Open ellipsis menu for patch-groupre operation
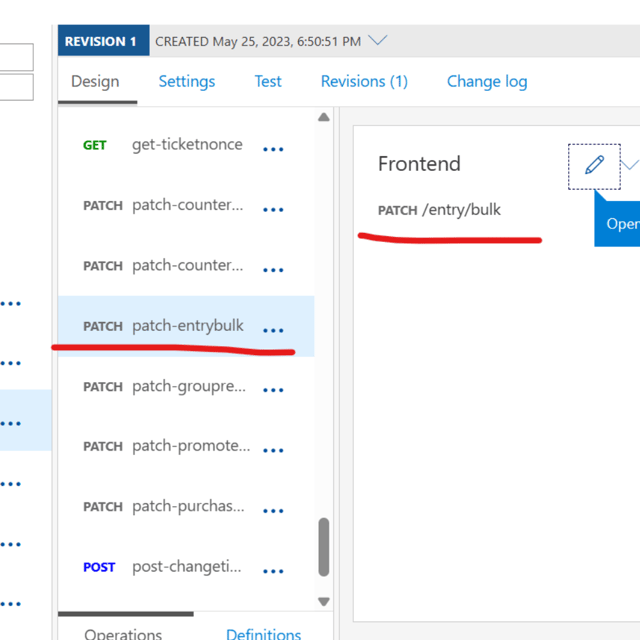Screen dimensions: 640x640 [273, 390]
